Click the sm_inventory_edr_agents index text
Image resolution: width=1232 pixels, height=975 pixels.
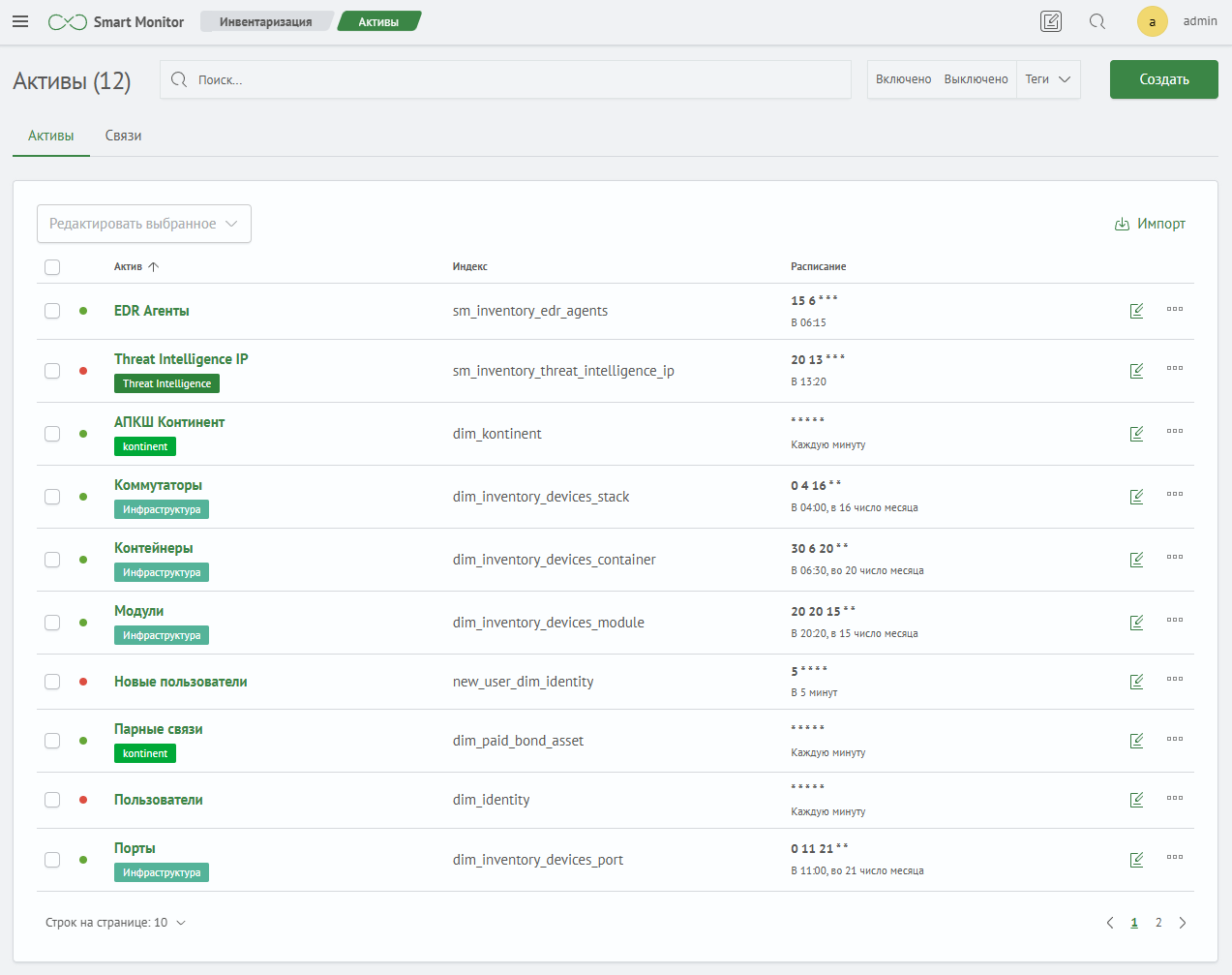pos(530,311)
